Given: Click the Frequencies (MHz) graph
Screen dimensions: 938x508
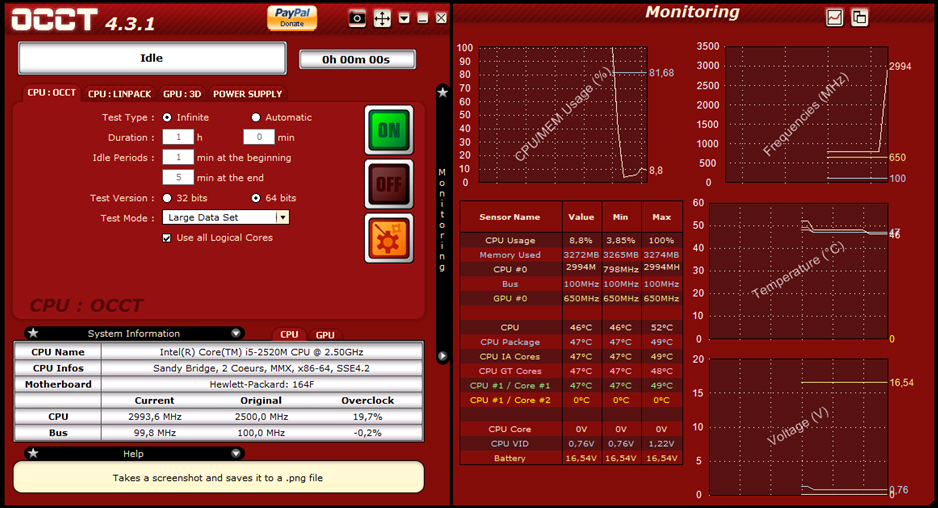Looking at the screenshot, I should point(806,114).
